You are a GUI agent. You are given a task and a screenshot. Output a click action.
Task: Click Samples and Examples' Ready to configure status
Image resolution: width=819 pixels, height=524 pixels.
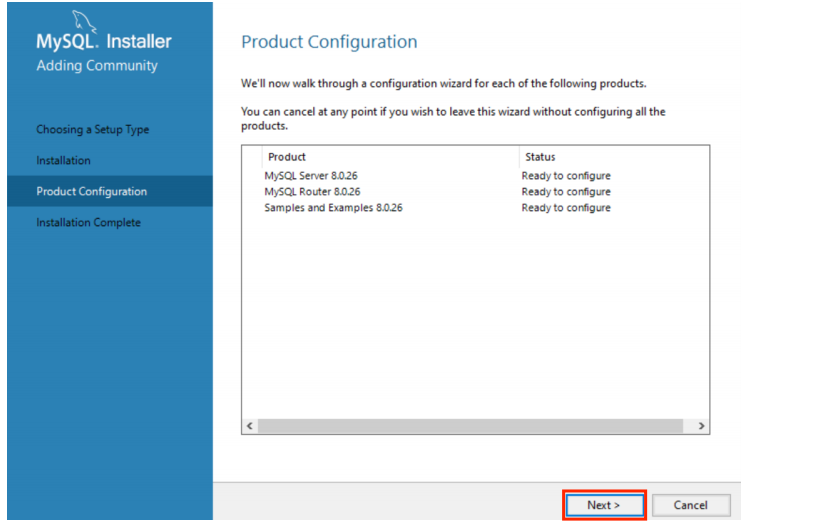point(566,208)
